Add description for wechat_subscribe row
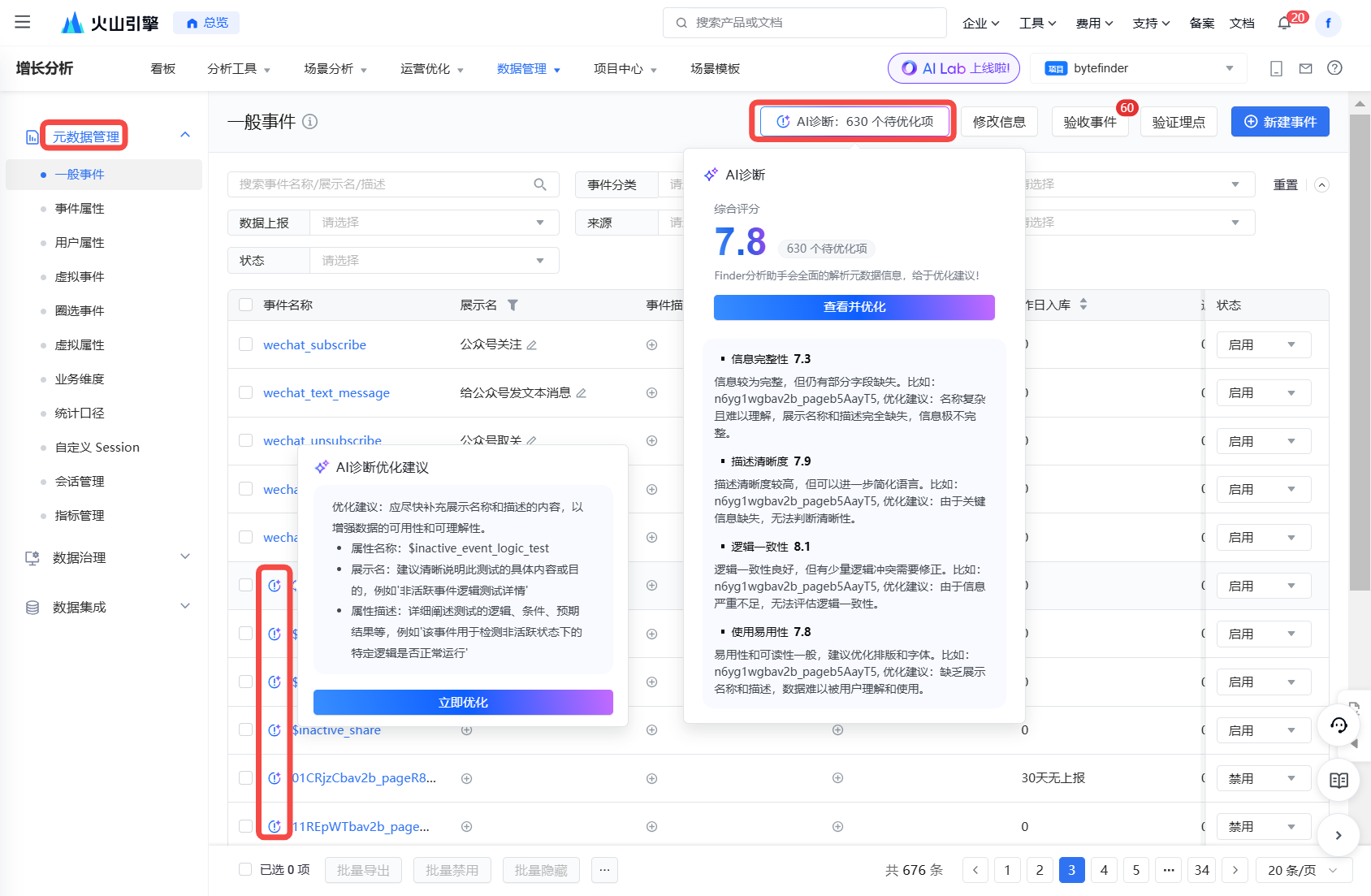 651,345
